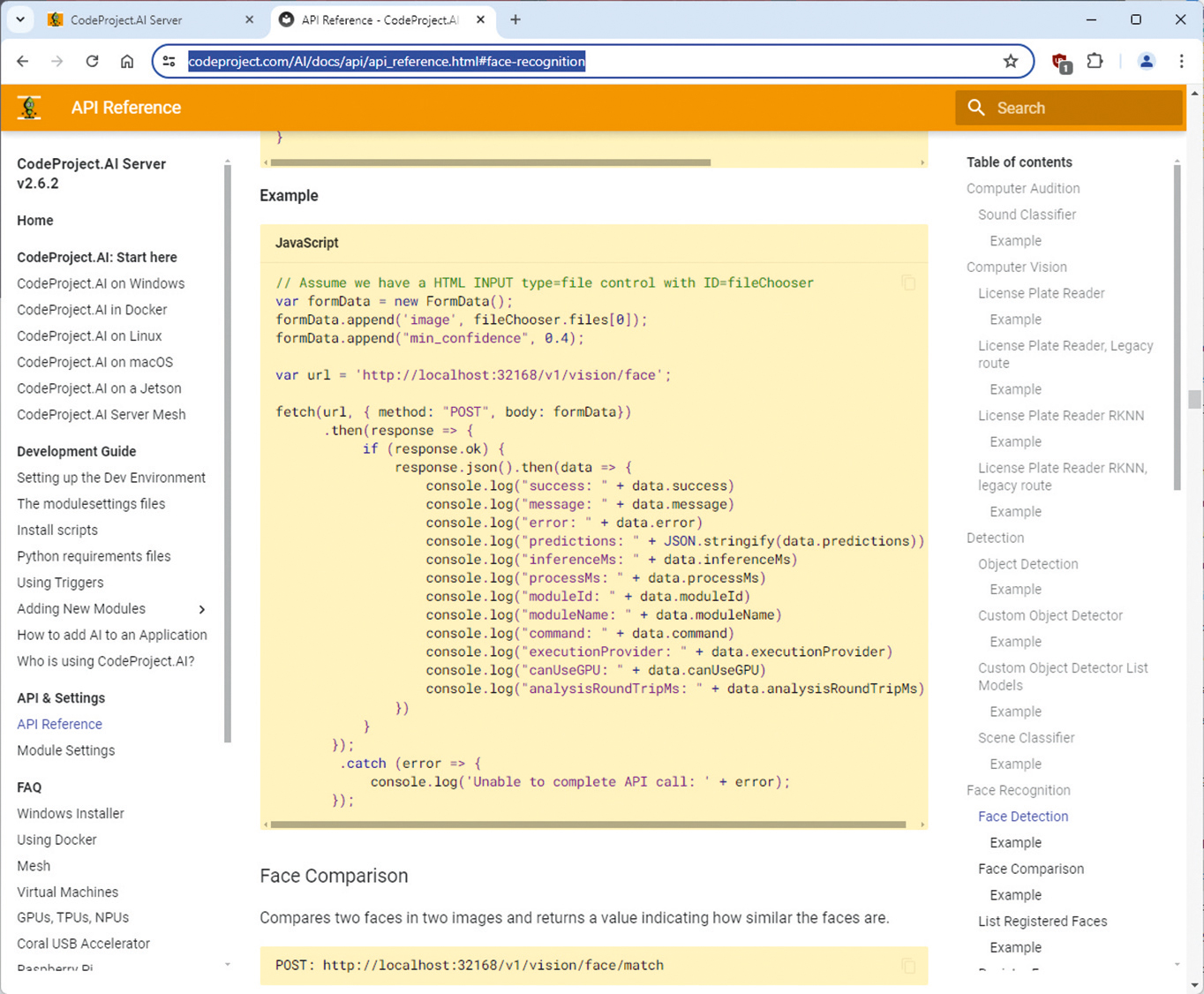Open the red shield extension icon
Screen dimensions: 1204x994
pyautogui.click(x=1061, y=62)
